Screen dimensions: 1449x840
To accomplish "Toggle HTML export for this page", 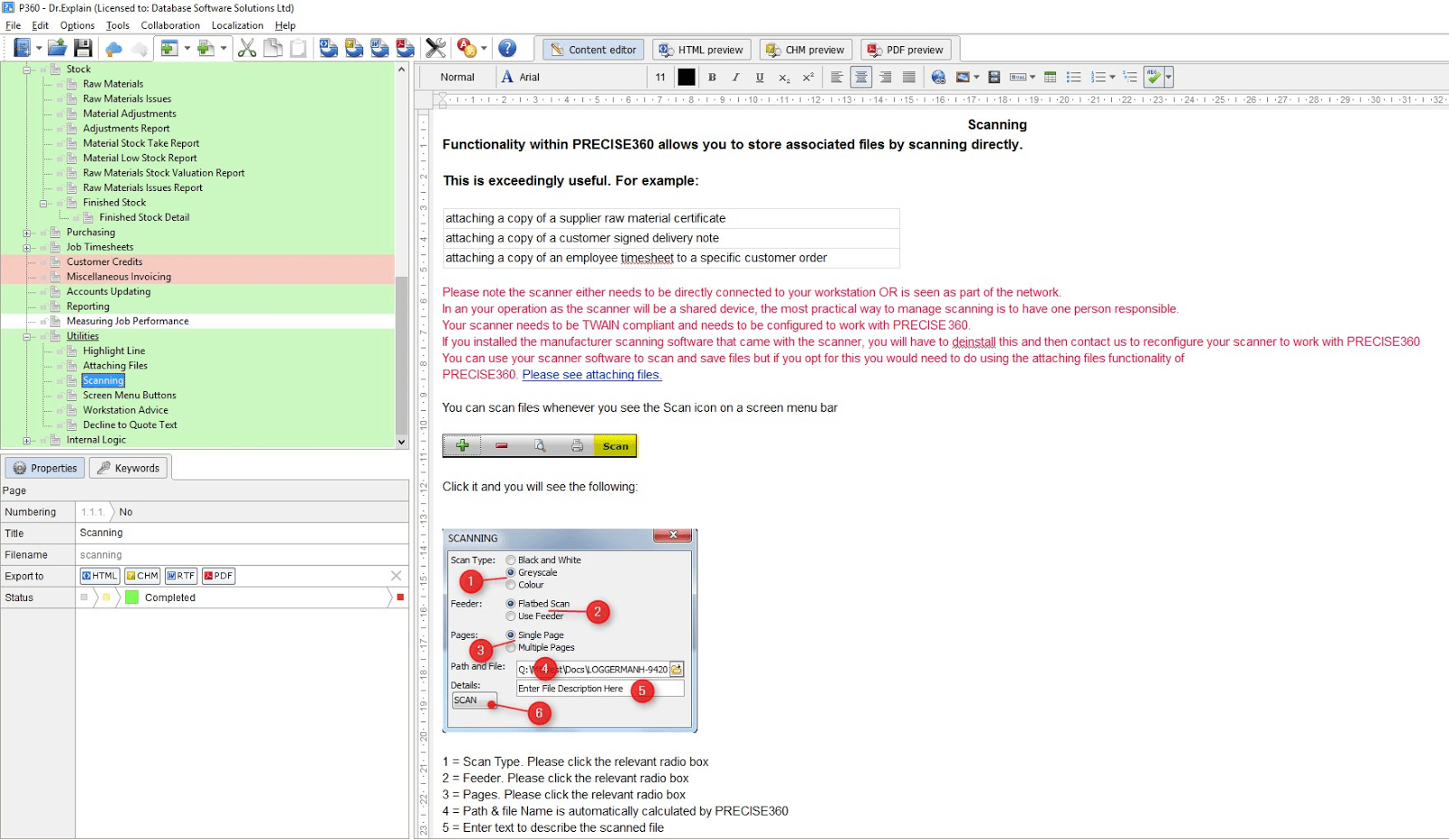I will click(100, 576).
